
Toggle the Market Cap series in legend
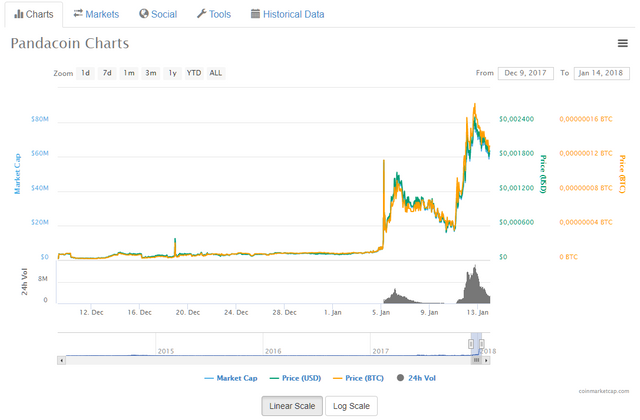point(231,378)
